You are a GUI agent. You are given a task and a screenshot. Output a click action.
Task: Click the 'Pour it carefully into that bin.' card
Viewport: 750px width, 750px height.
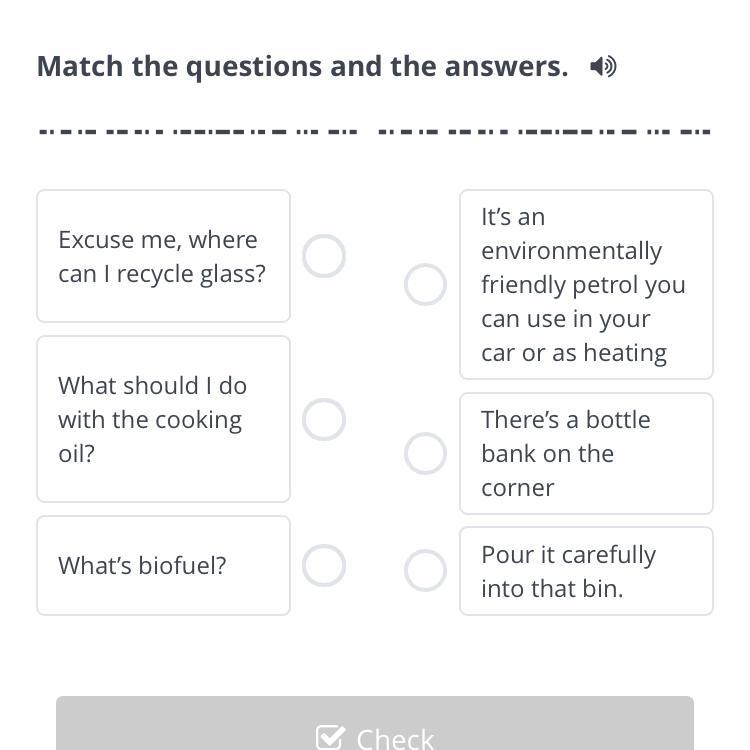585,571
